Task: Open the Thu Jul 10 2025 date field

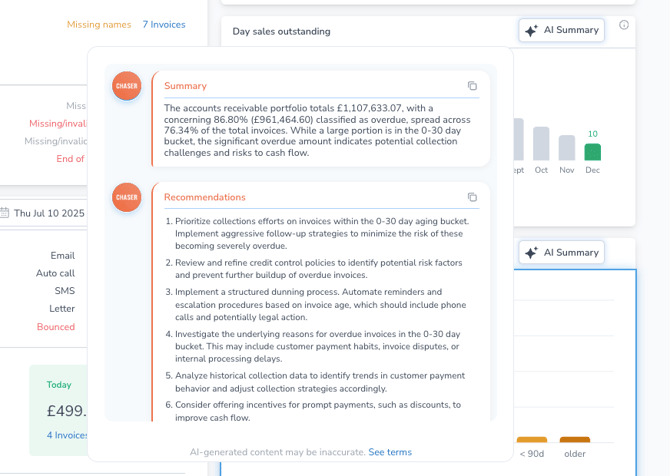Action: pos(49,213)
